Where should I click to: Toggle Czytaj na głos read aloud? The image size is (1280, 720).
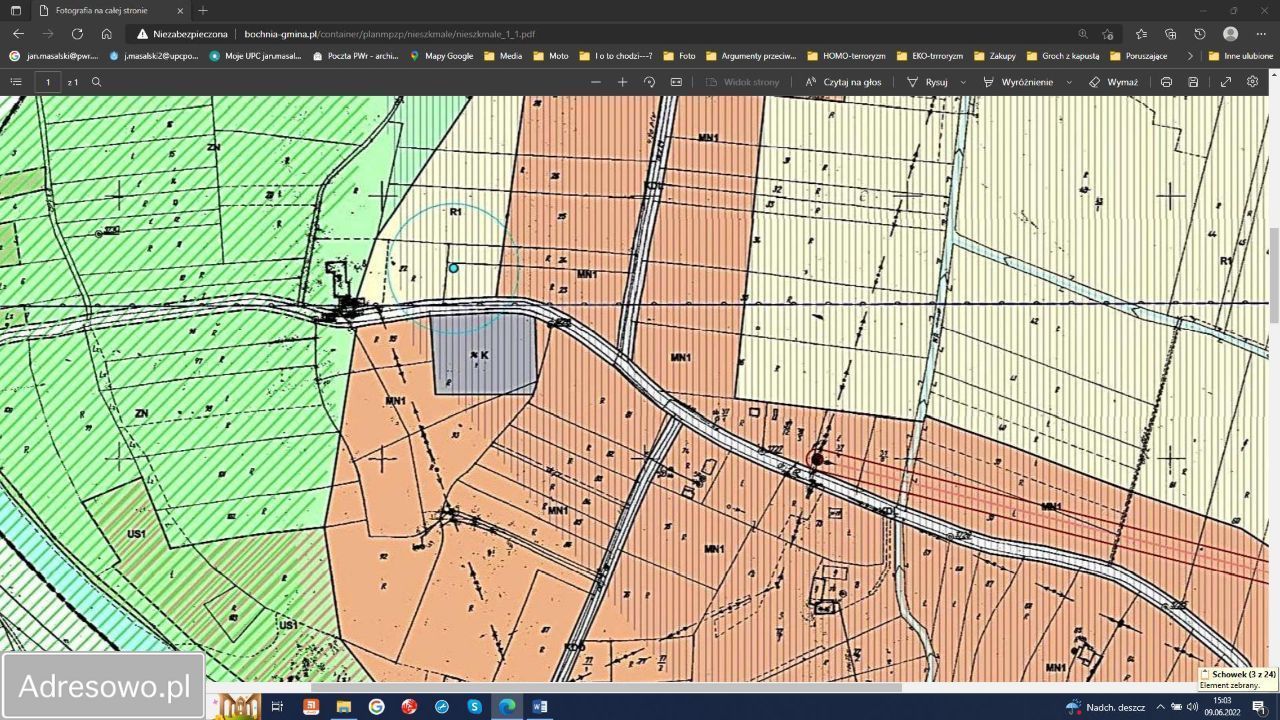pyautogui.click(x=843, y=82)
